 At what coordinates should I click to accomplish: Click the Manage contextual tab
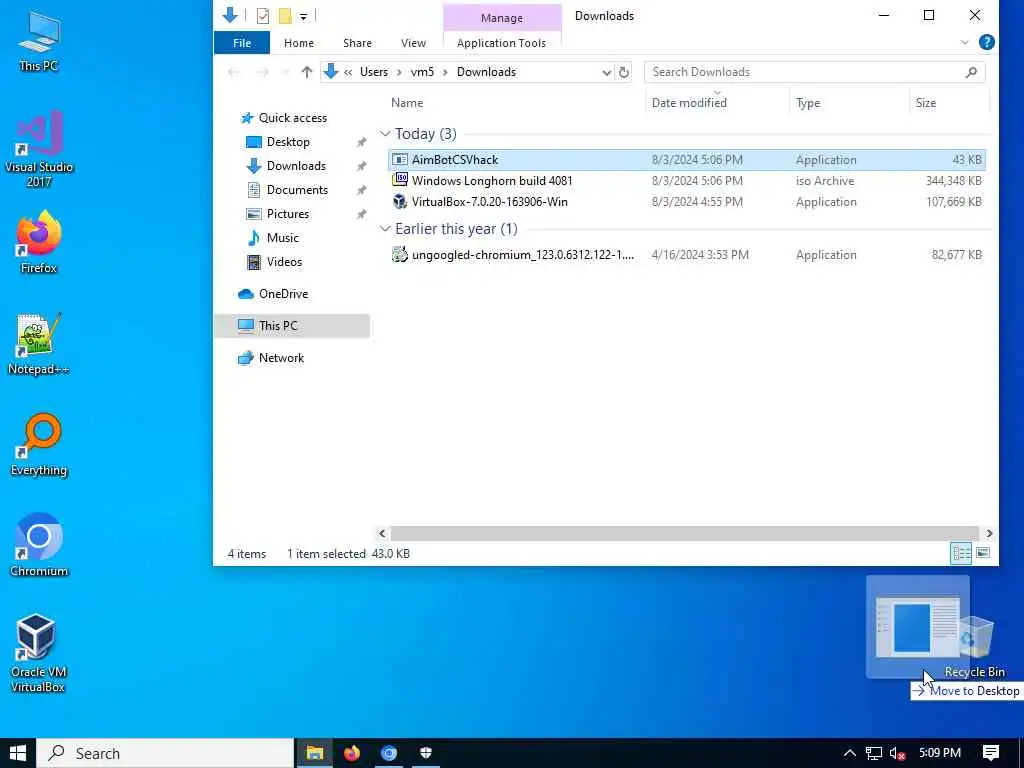pyautogui.click(x=502, y=18)
